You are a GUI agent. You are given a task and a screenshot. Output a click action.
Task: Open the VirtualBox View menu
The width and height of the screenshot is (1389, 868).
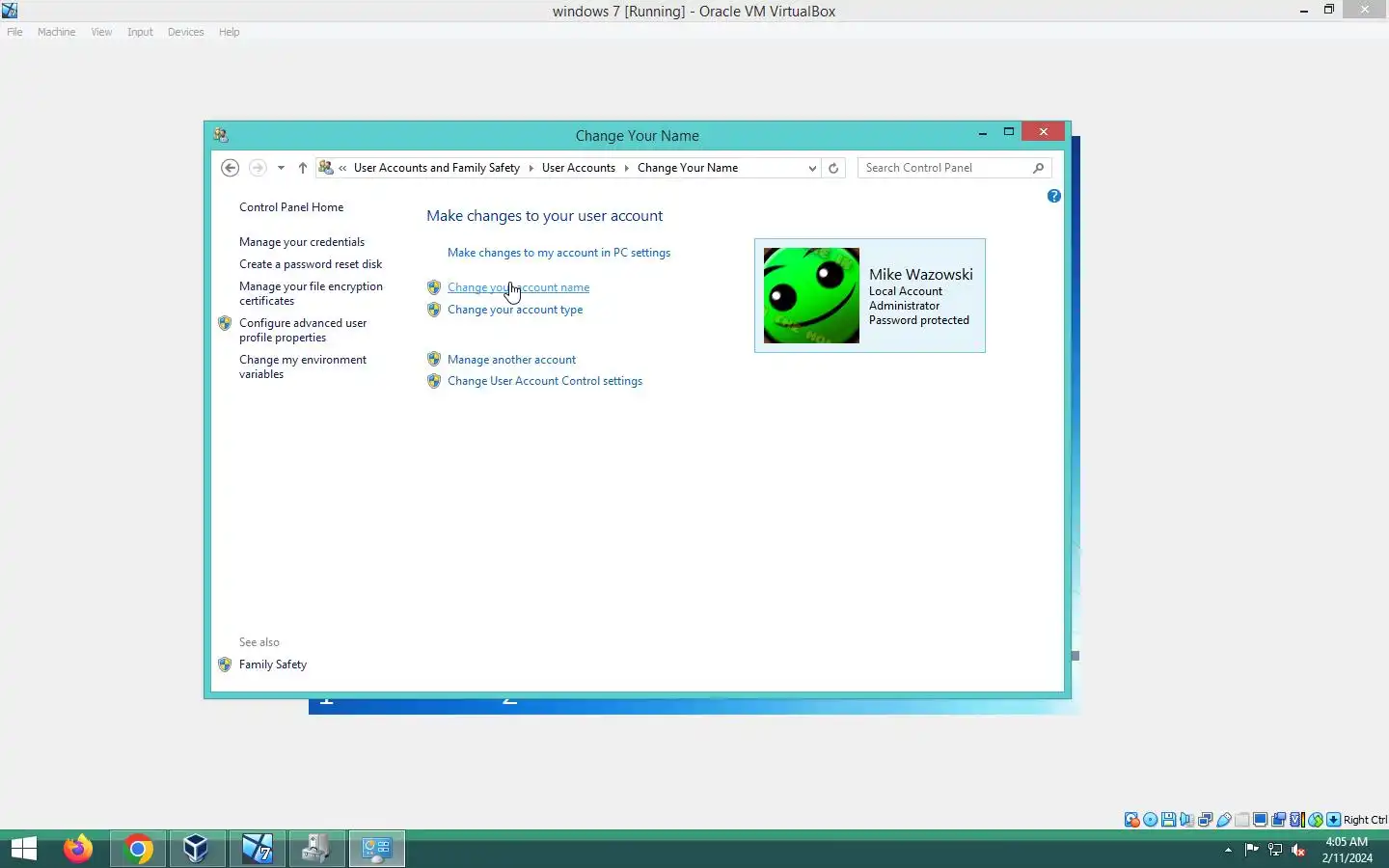[101, 32]
